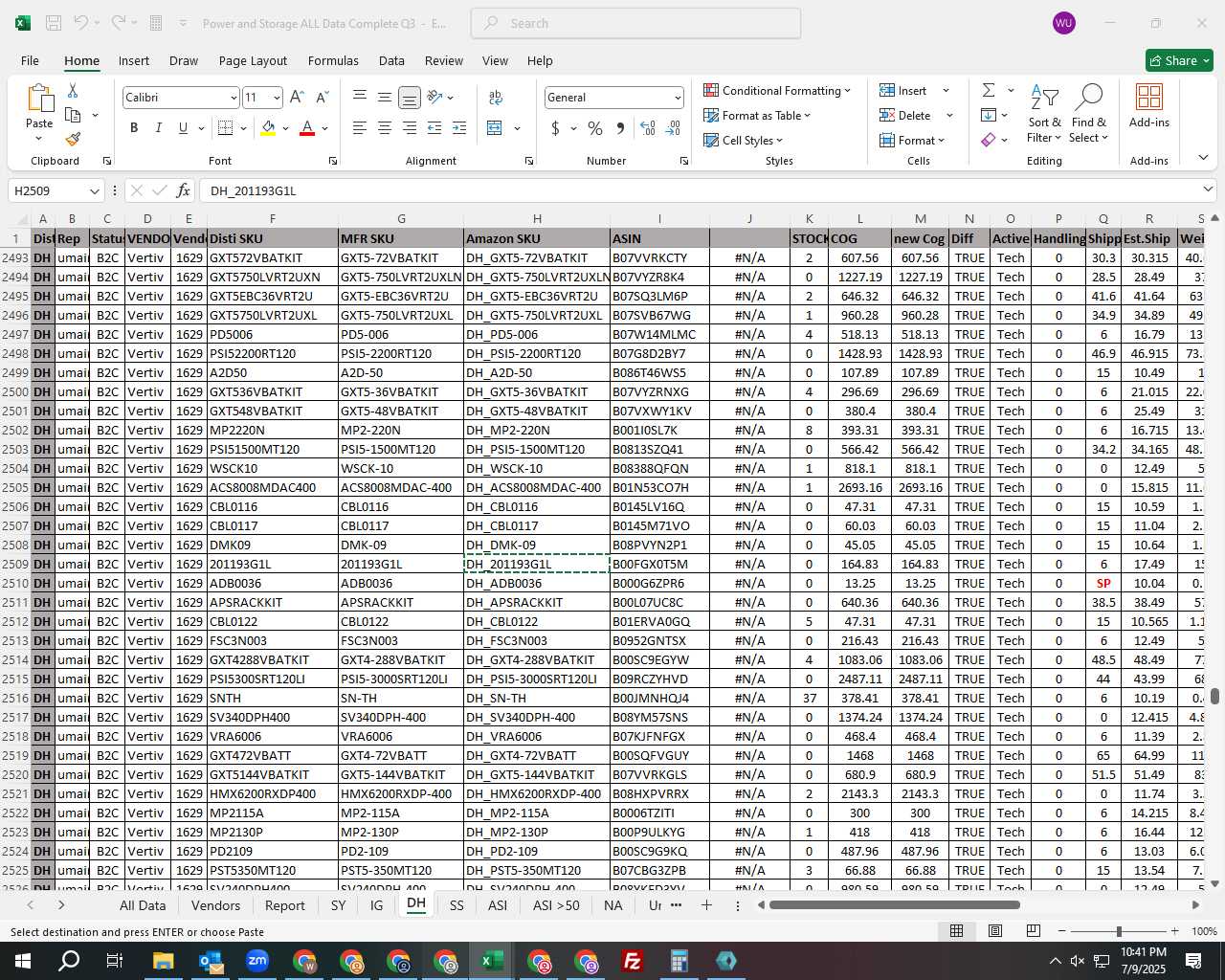The height and width of the screenshot is (980, 1225).
Task: Open the Insert cells dropdown arrow
Action: pyautogui.click(x=946, y=91)
